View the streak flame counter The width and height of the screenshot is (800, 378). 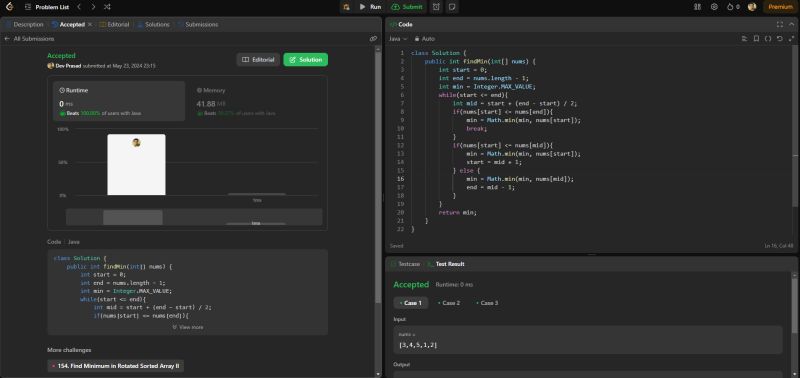[733, 7]
